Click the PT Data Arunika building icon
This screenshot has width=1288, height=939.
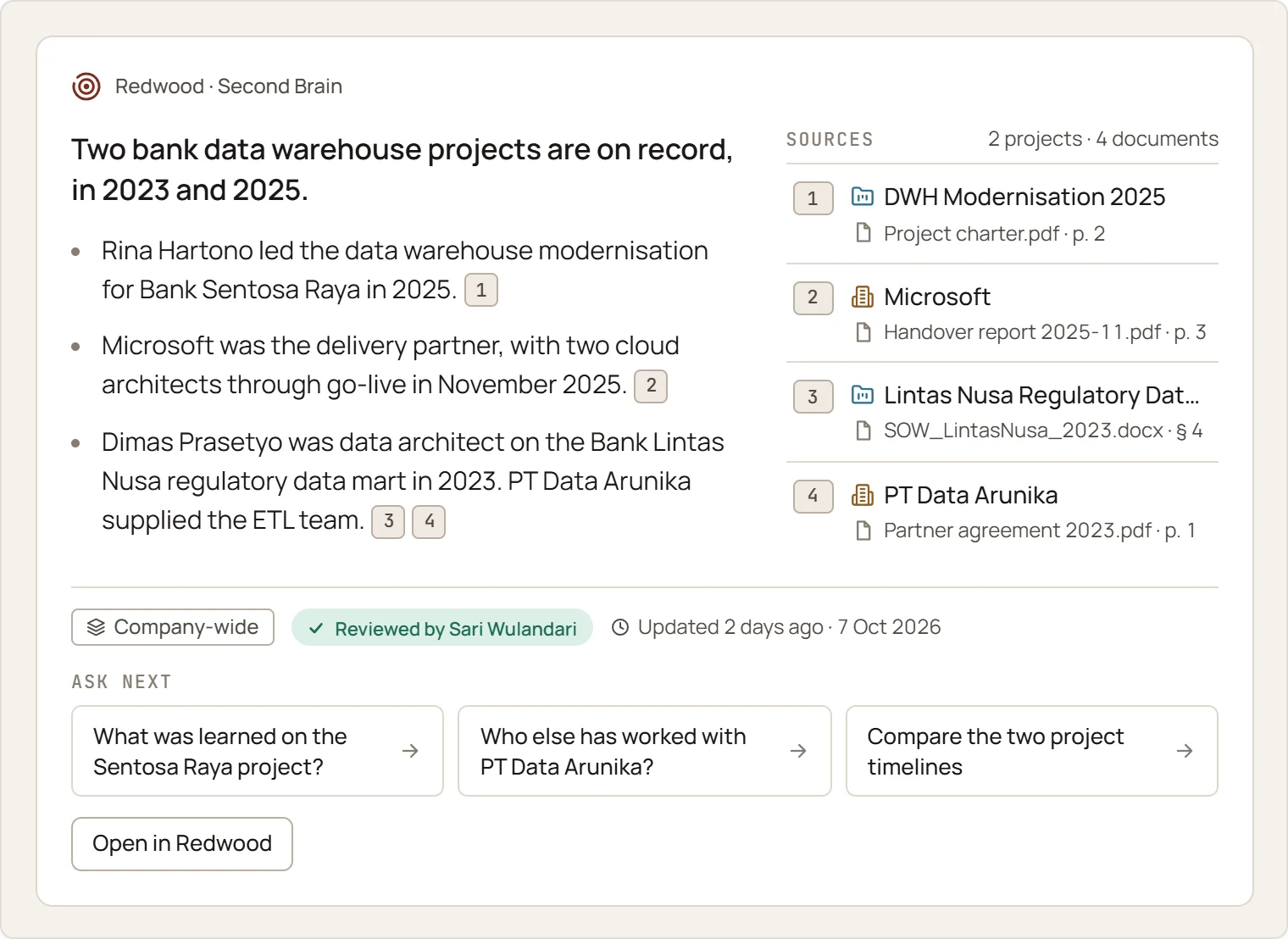(x=863, y=495)
